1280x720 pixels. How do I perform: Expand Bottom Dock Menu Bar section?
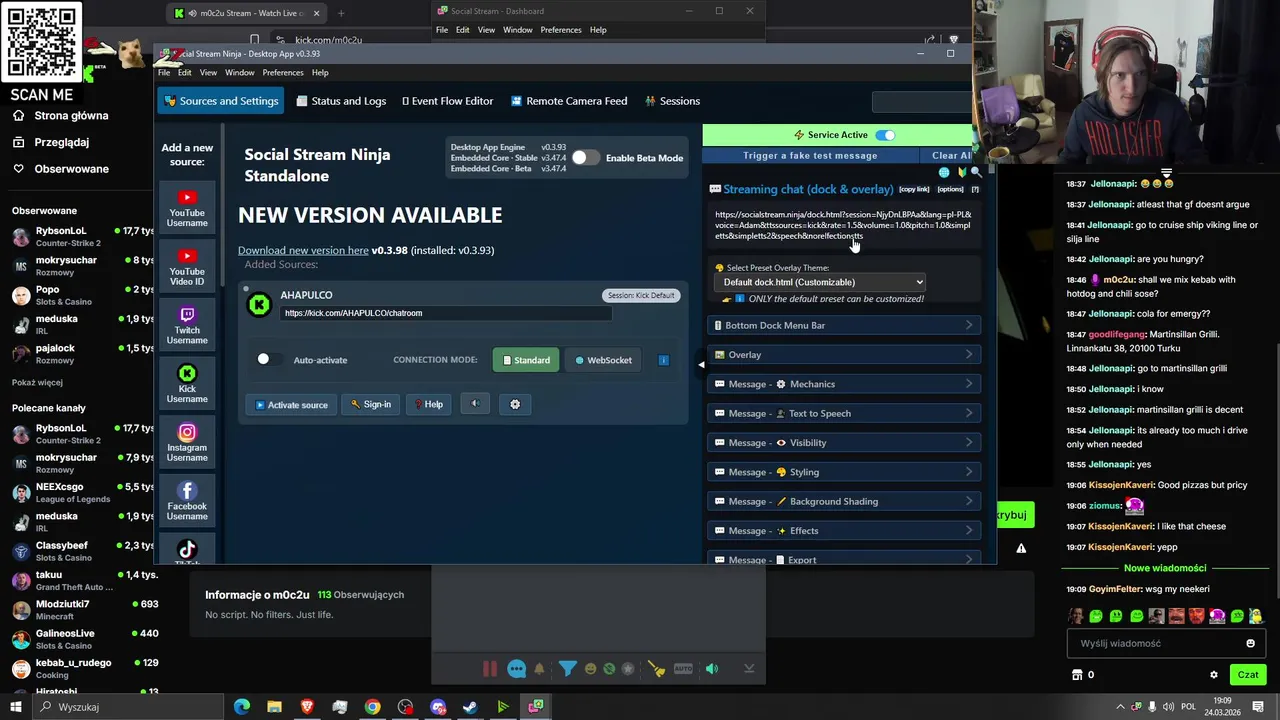coord(844,325)
